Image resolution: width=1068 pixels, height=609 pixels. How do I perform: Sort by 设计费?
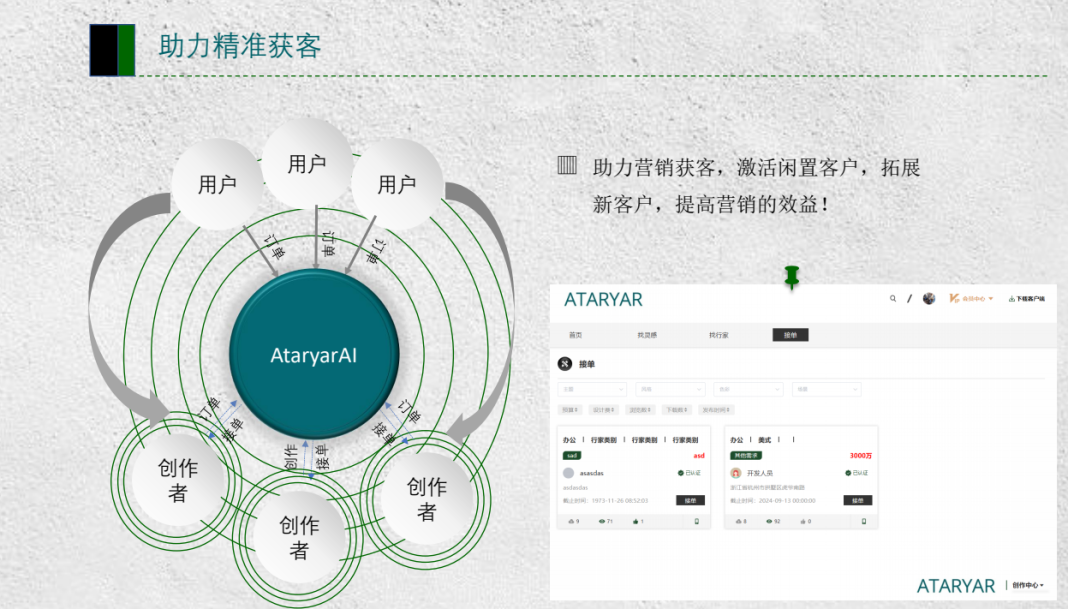[x=603, y=410]
